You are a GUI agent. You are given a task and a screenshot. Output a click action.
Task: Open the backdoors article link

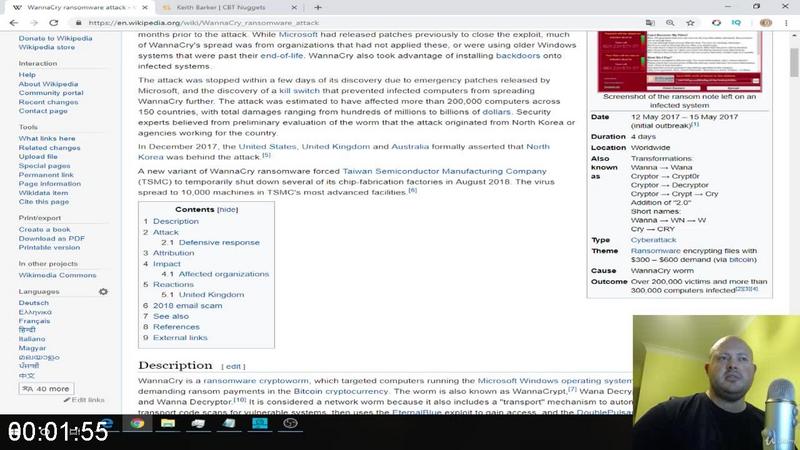click(x=517, y=56)
